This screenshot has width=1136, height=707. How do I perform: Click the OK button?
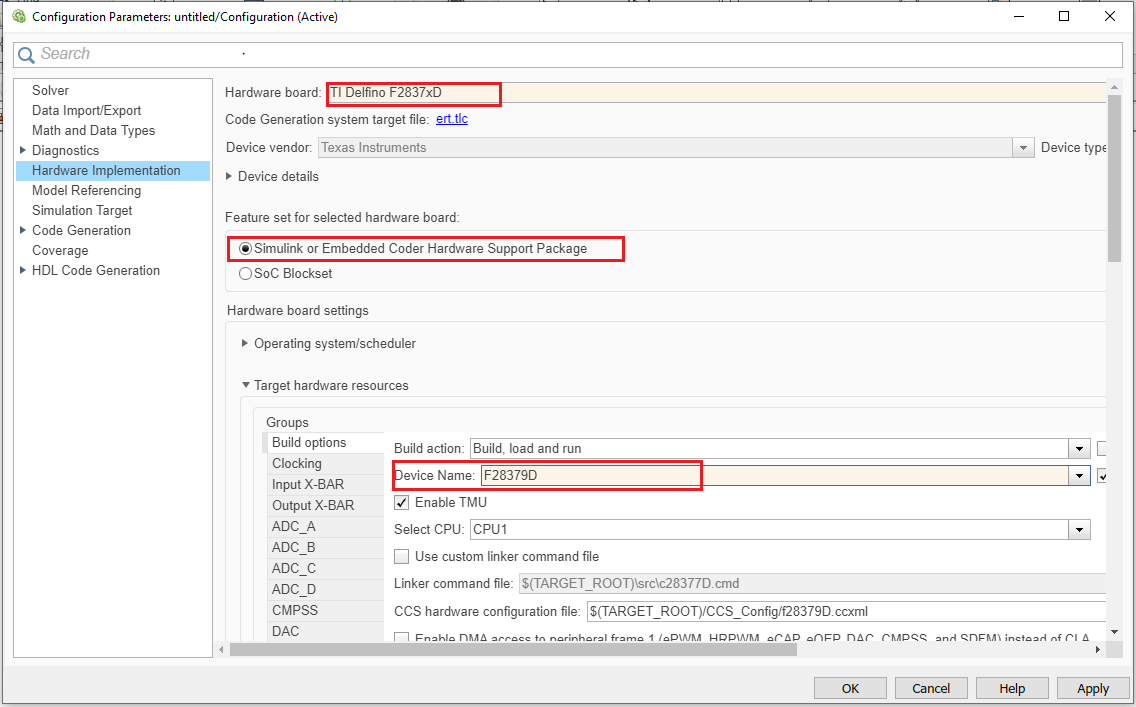point(850,688)
